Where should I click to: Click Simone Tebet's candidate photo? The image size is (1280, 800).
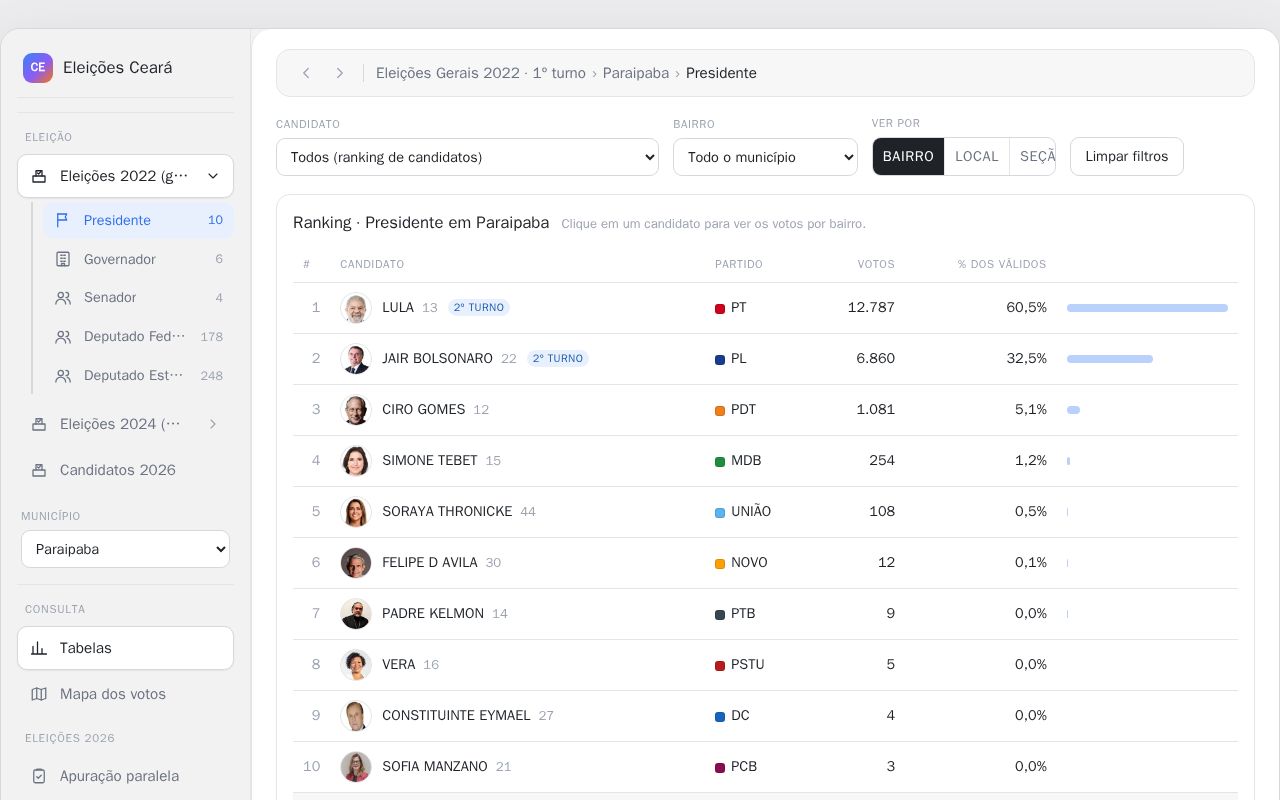pyautogui.click(x=356, y=461)
